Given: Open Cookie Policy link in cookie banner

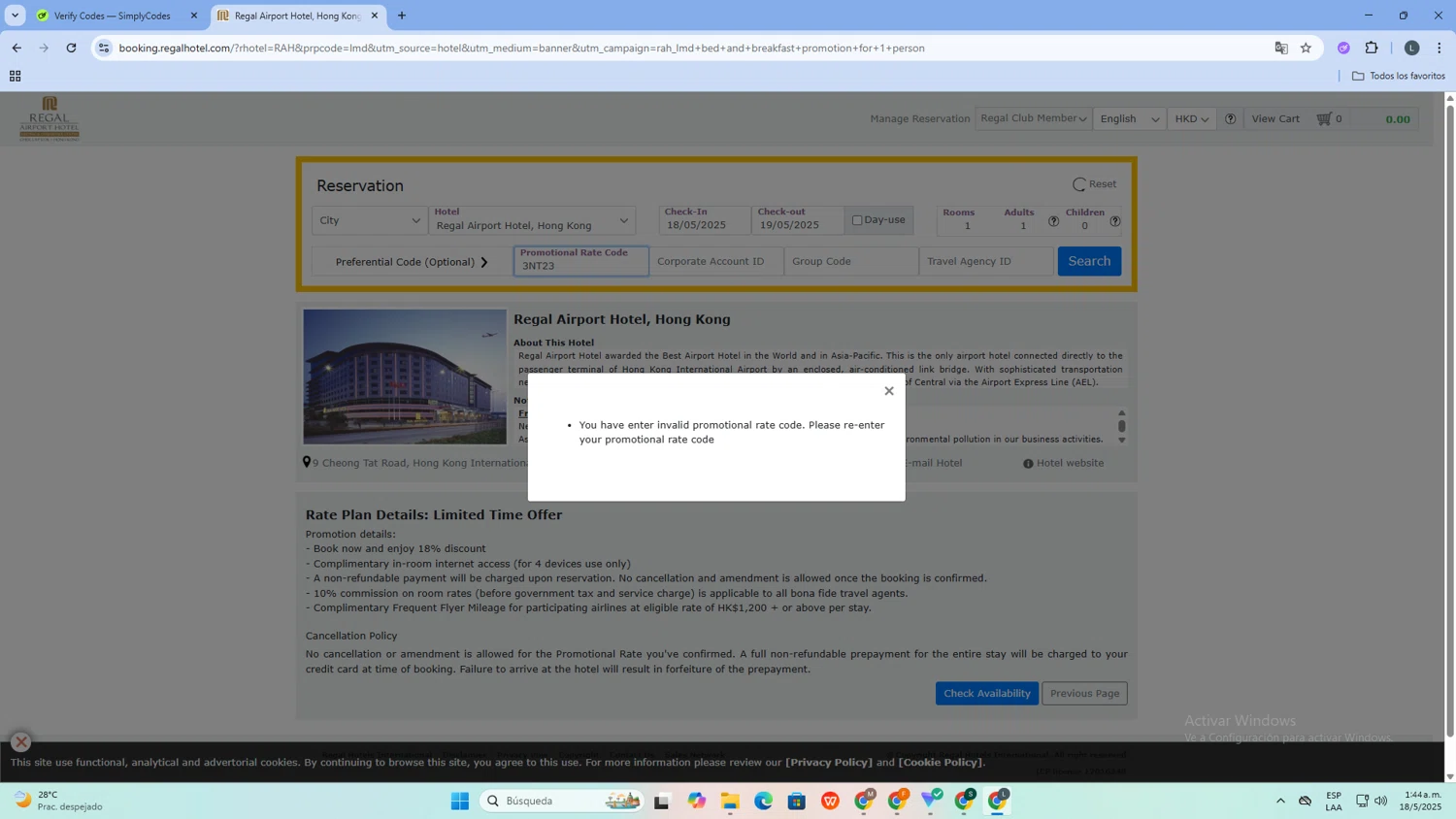Looking at the screenshot, I should (x=941, y=762).
